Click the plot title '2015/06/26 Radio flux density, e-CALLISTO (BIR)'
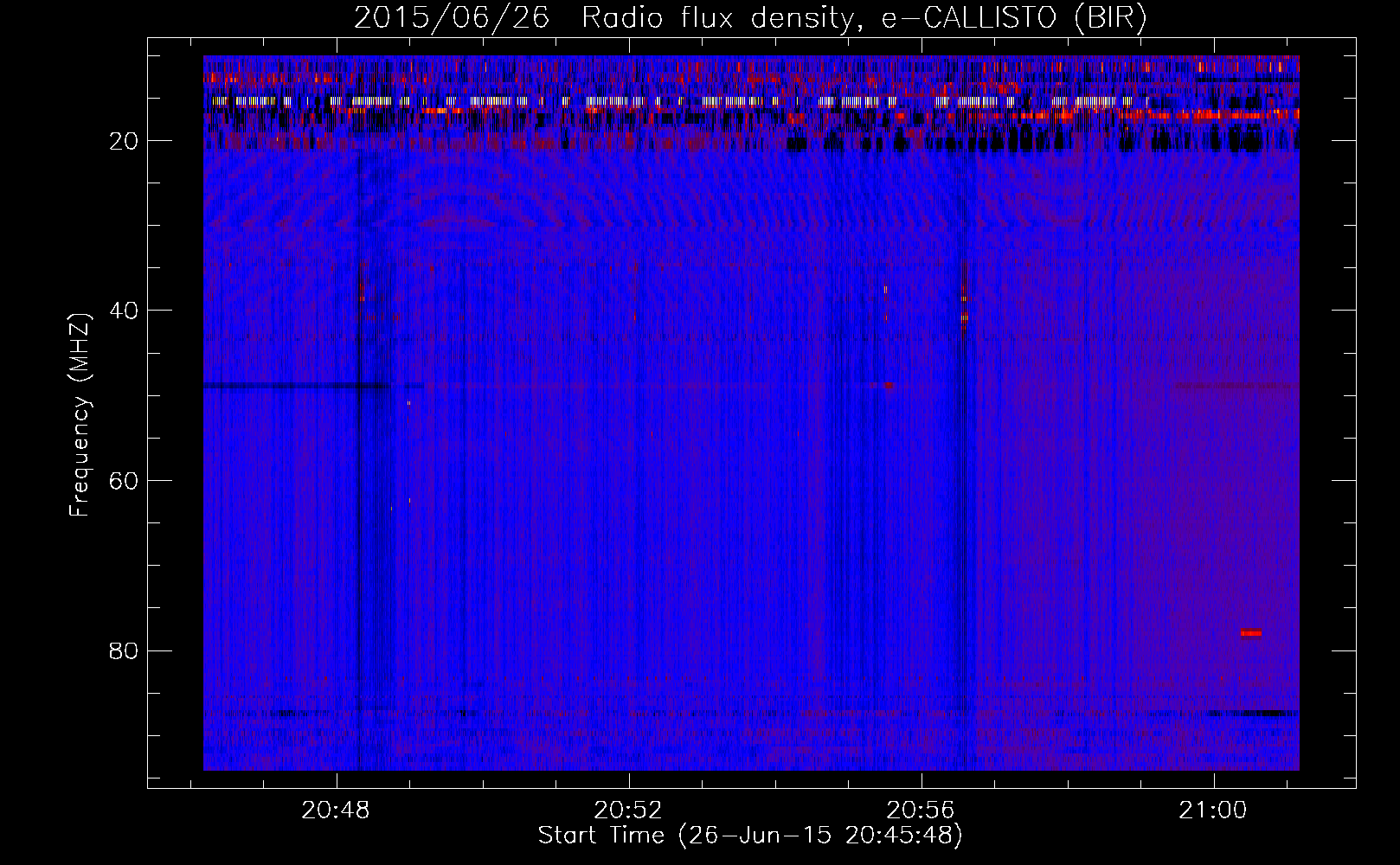1400x865 pixels. tap(750, 17)
